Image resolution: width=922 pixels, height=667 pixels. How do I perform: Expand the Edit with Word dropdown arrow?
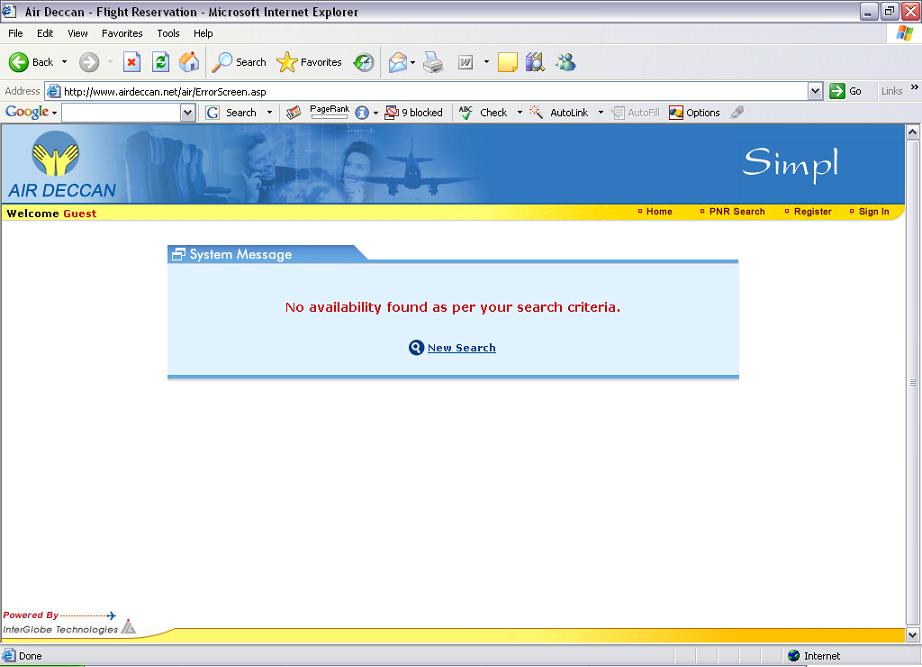(x=486, y=62)
